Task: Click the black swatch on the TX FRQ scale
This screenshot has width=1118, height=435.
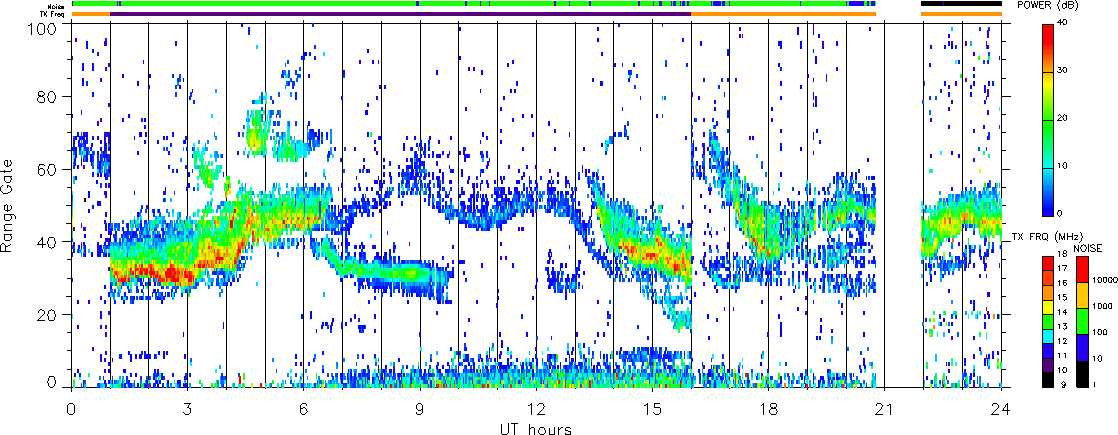Action: [x=1048, y=380]
